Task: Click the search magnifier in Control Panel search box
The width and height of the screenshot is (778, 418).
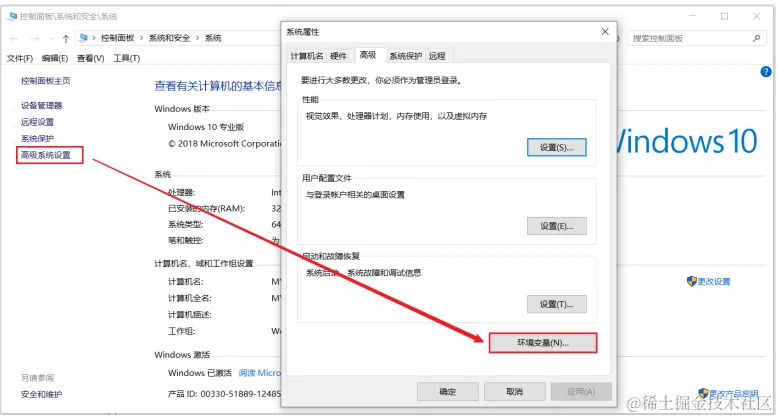Action: (x=756, y=38)
